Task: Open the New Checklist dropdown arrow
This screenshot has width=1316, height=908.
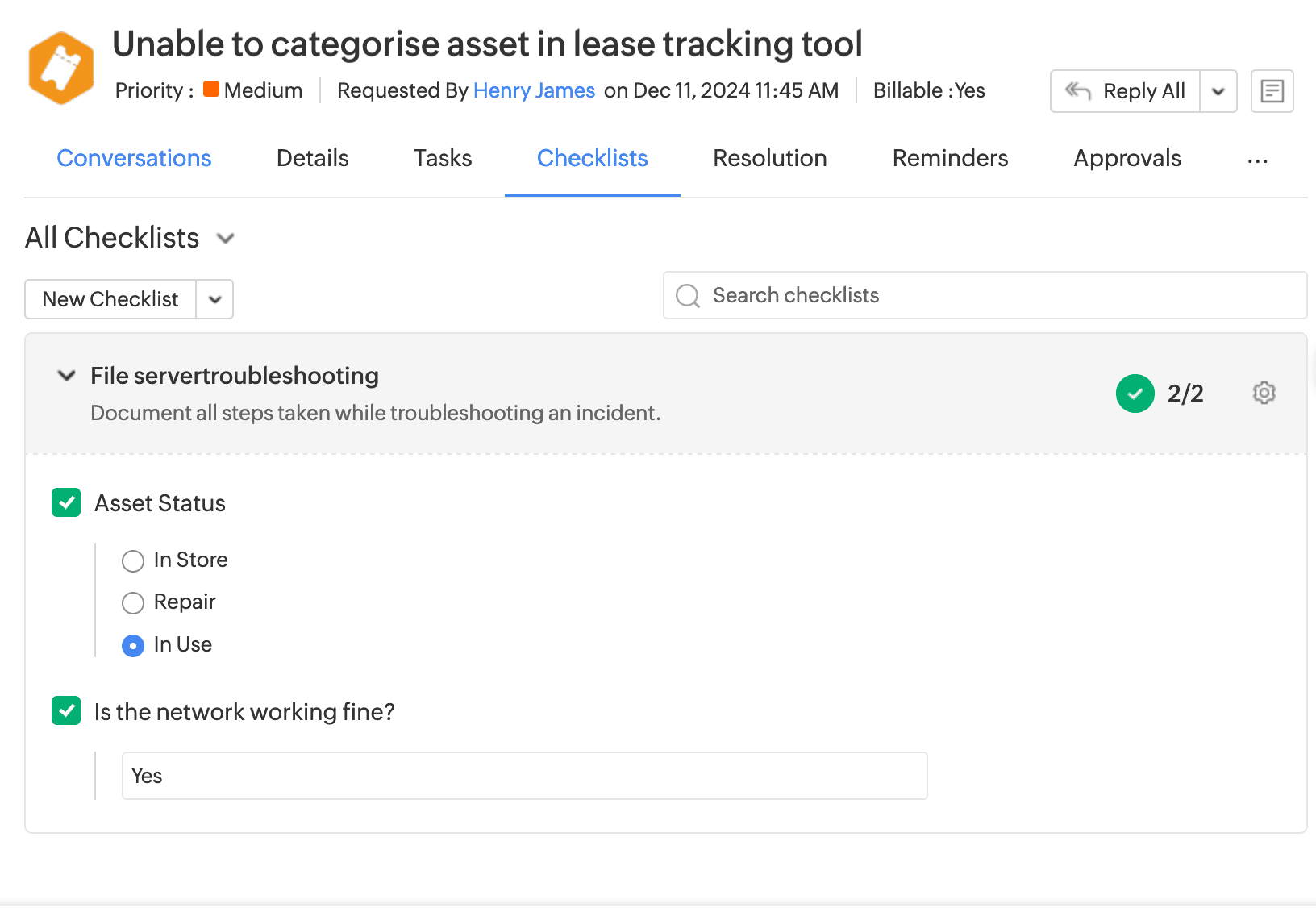Action: tap(214, 299)
